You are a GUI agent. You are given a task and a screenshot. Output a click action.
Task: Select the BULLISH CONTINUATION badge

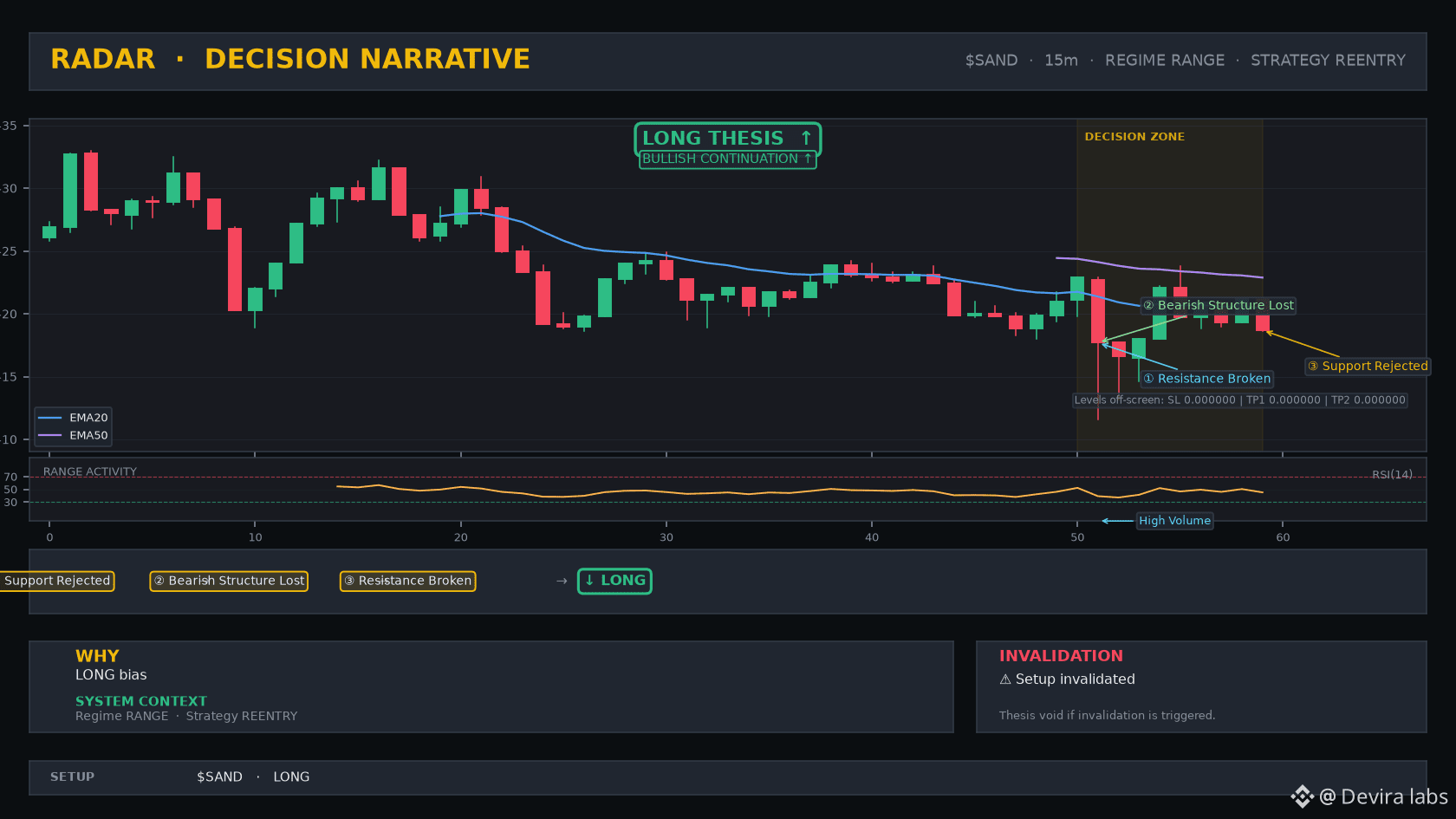[727, 159]
